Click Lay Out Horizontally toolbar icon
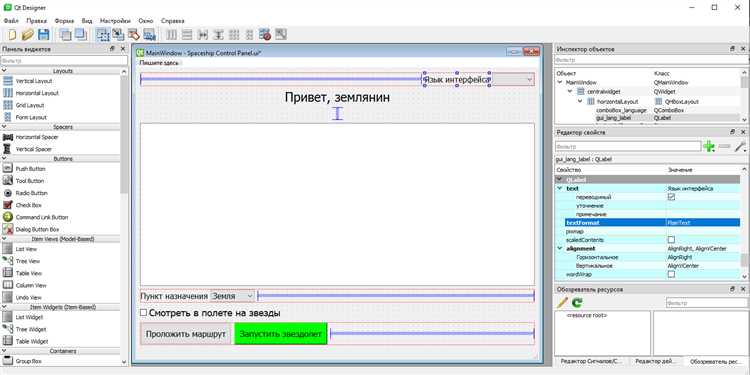750x375 pixels. (x=171, y=34)
